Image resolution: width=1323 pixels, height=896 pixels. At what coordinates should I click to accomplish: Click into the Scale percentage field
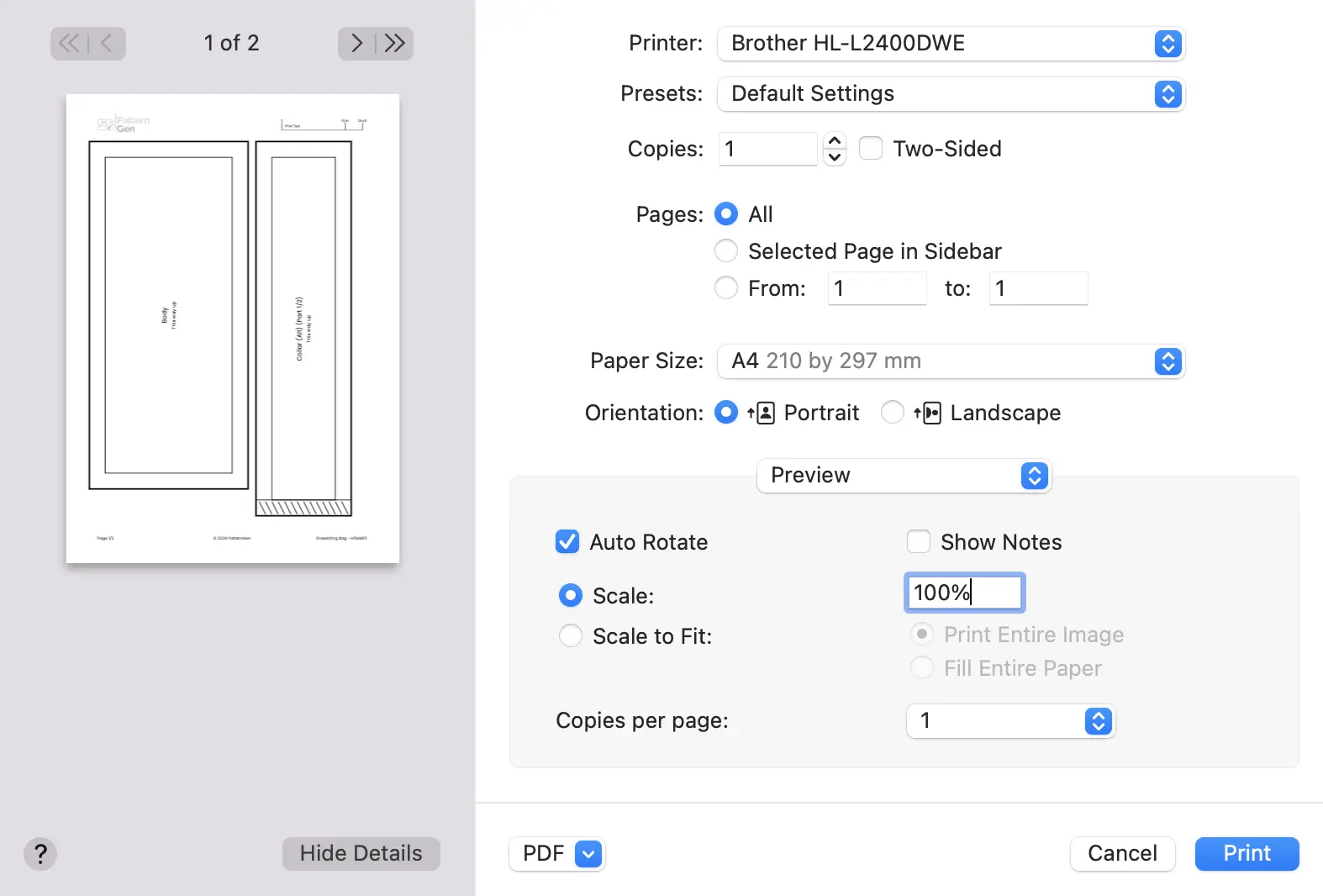[x=964, y=593]
